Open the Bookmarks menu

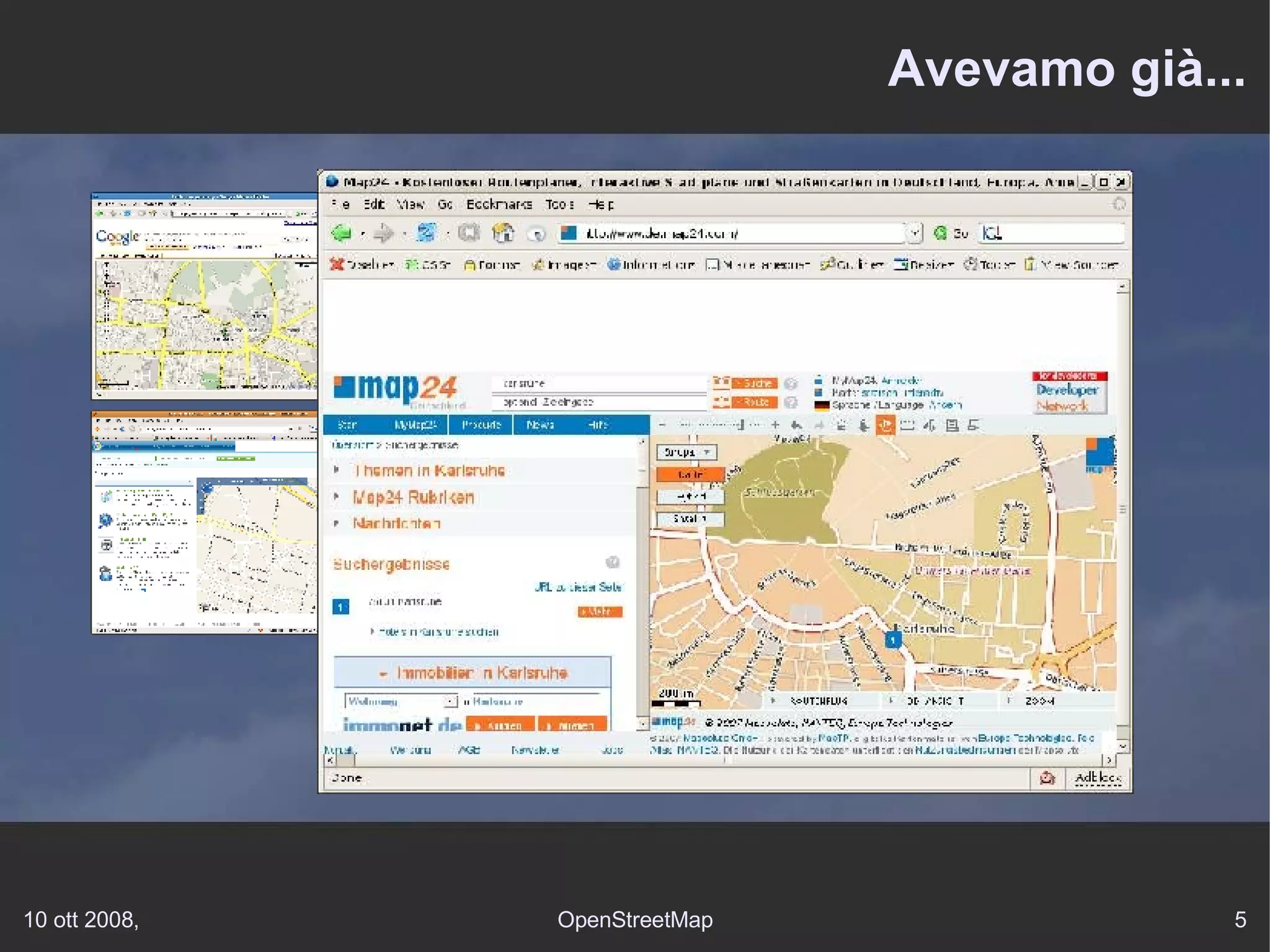coord(499,204)
